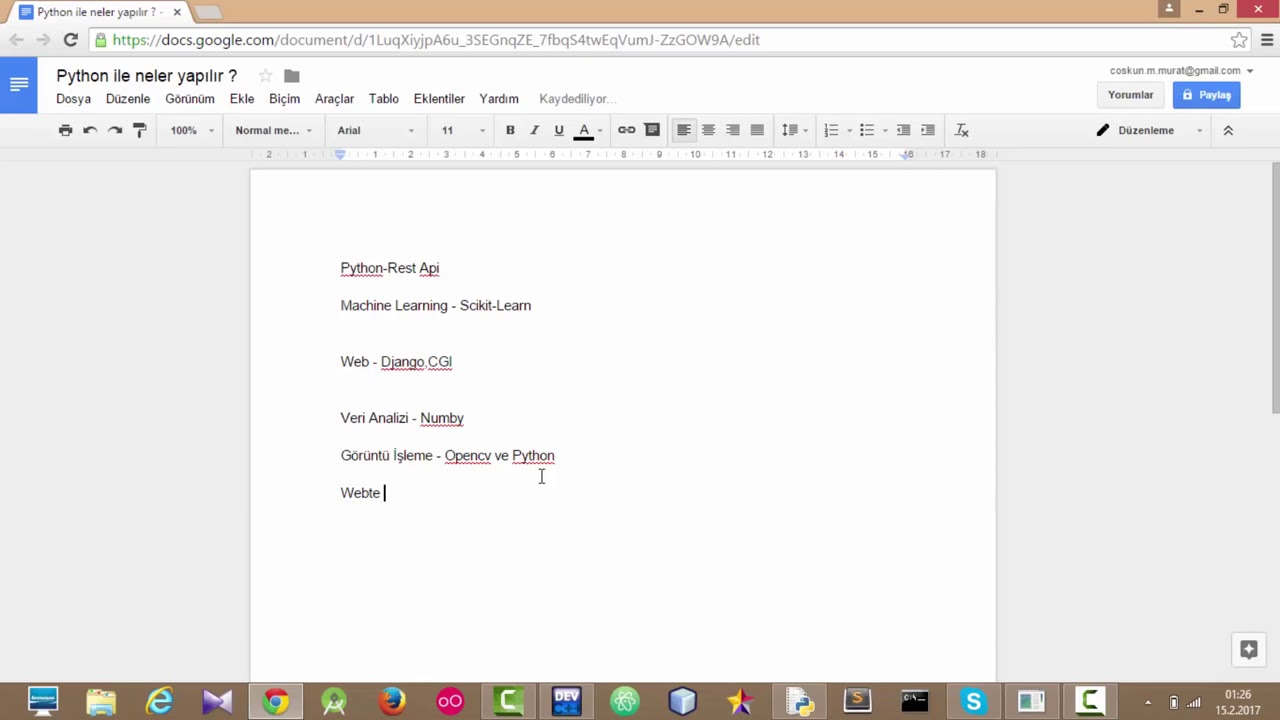Apply numbered list formatting
Screen dimensions: 1280x720
point(831,130)
